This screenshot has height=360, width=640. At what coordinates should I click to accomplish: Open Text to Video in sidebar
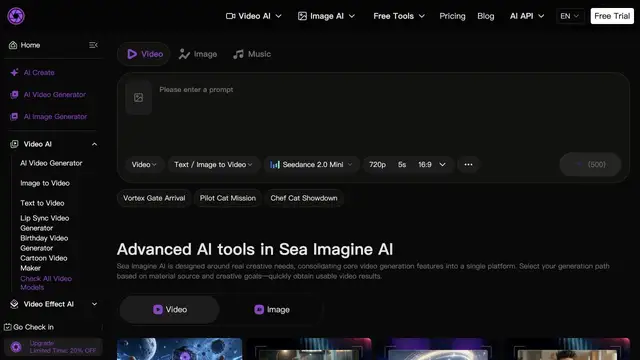42,203
